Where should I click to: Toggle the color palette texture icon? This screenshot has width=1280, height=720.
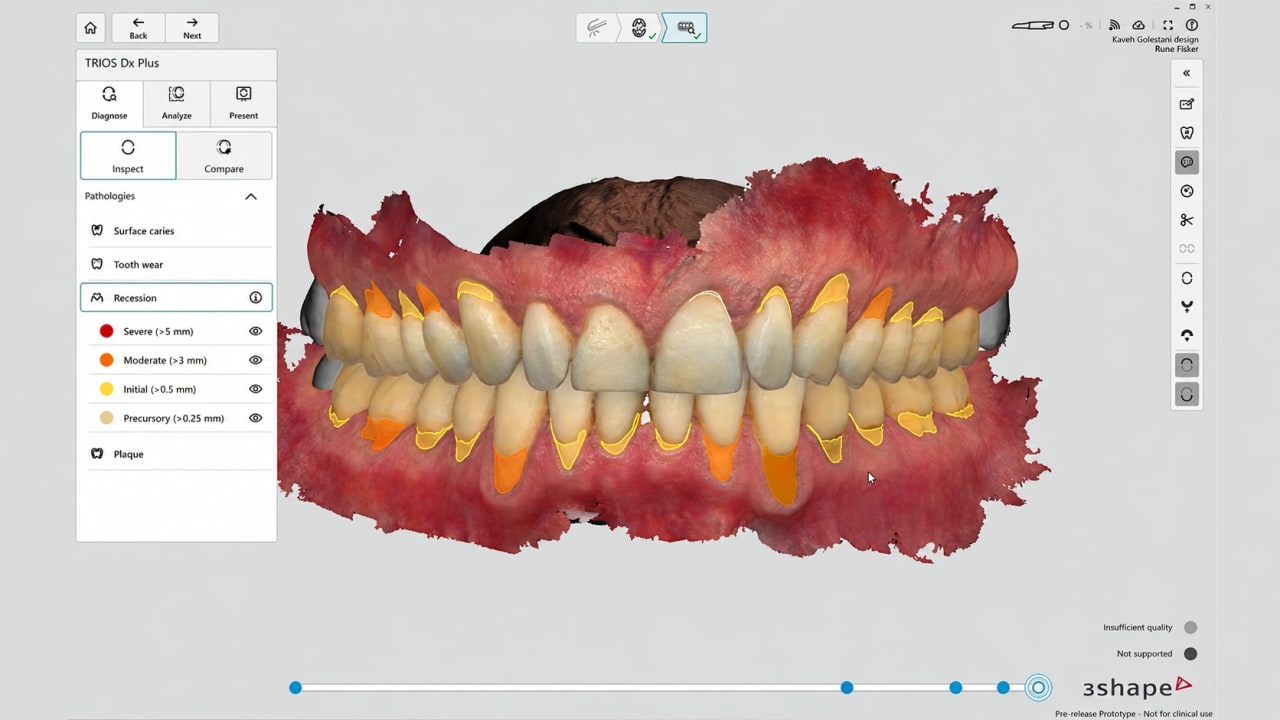coord(1187,162)
